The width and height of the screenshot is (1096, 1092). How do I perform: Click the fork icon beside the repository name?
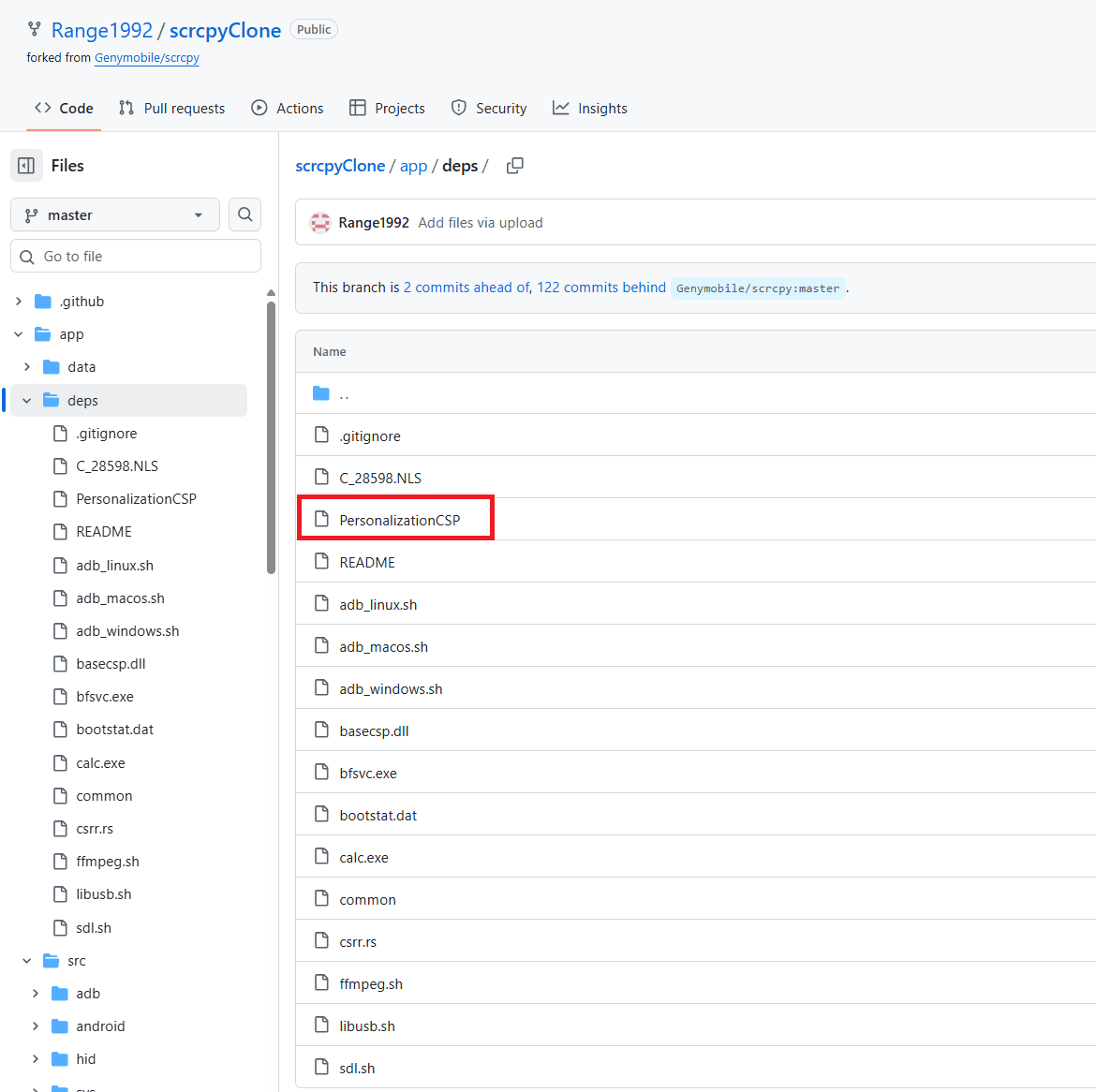[35, 29]
